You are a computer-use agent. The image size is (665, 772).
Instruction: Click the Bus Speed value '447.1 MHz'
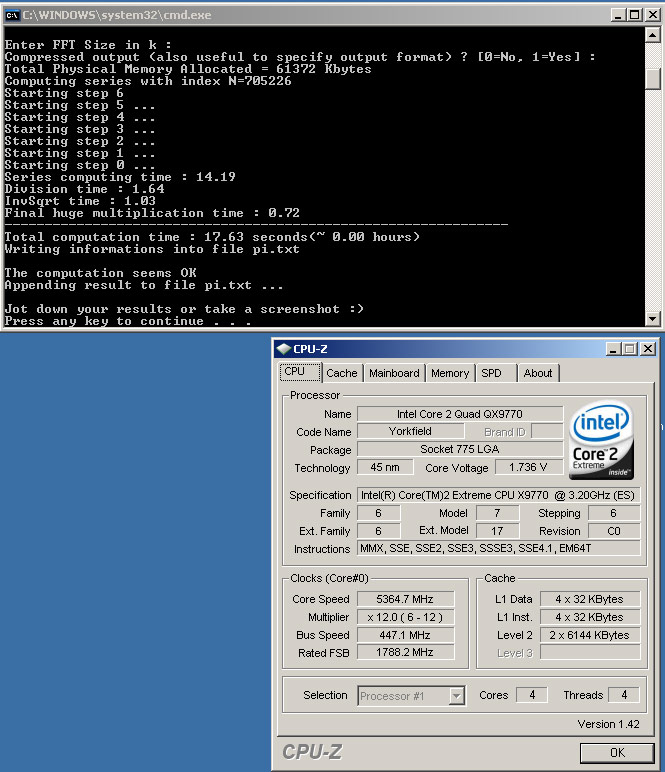point(405,635)
